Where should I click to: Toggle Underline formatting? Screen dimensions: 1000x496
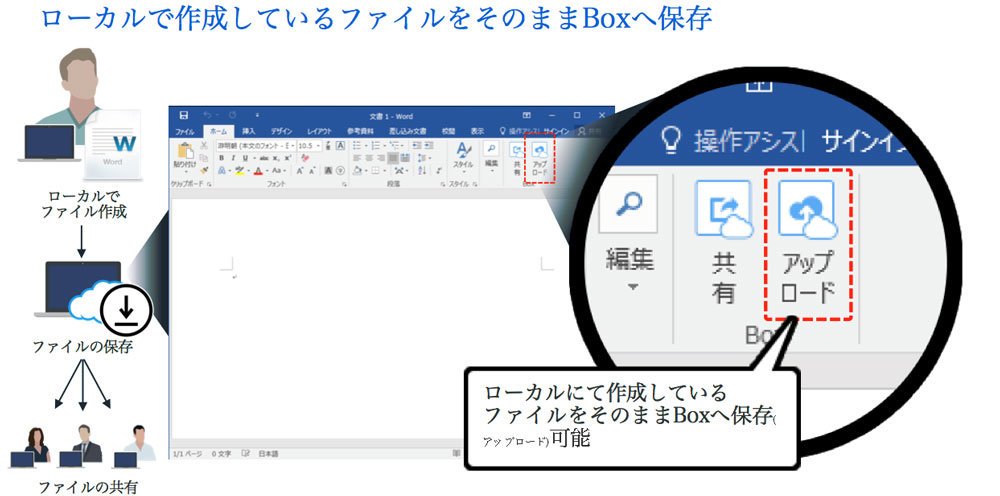click(x=246, y=158)
